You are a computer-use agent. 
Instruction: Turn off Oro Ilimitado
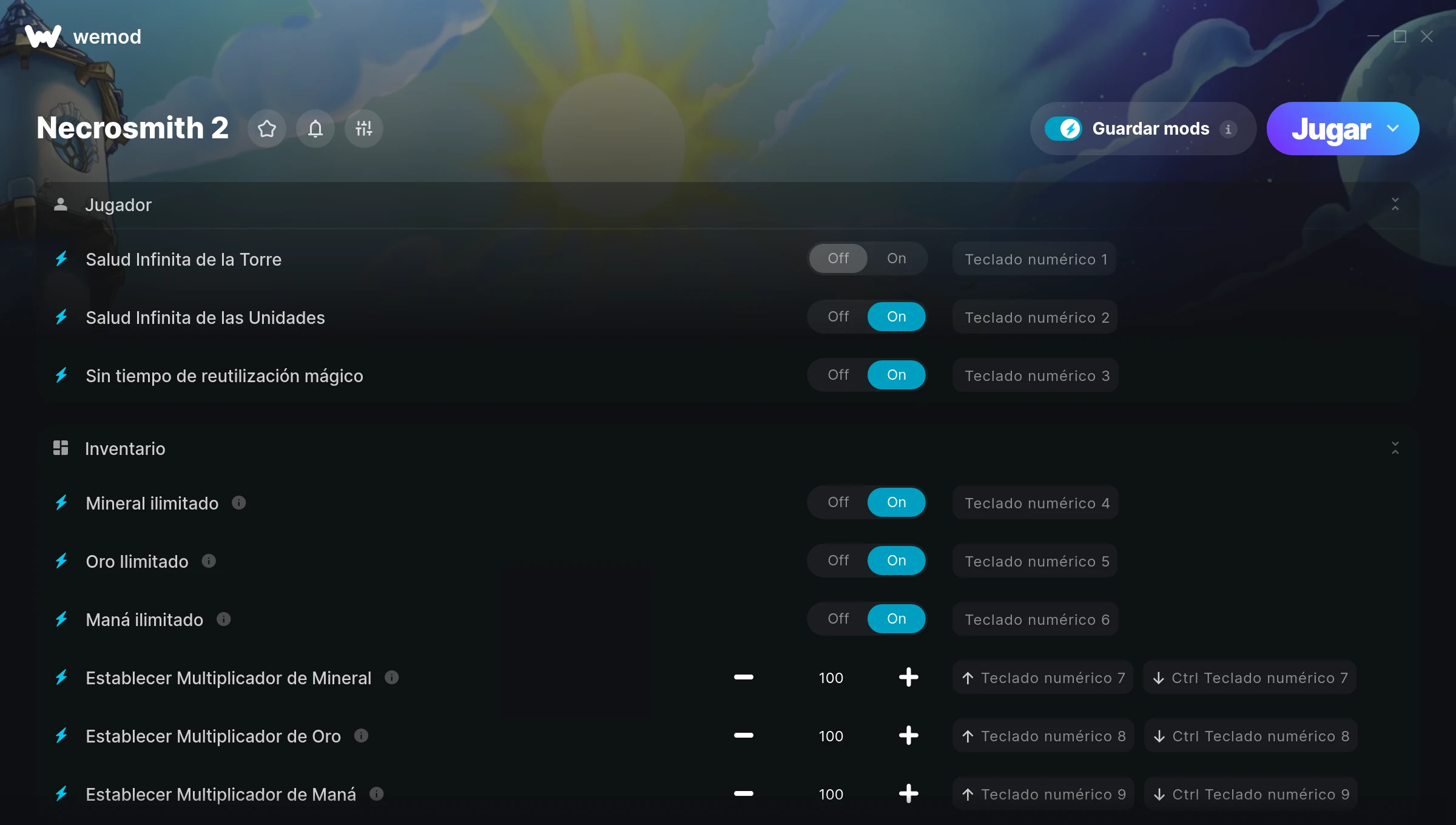[x=838, y=561]
